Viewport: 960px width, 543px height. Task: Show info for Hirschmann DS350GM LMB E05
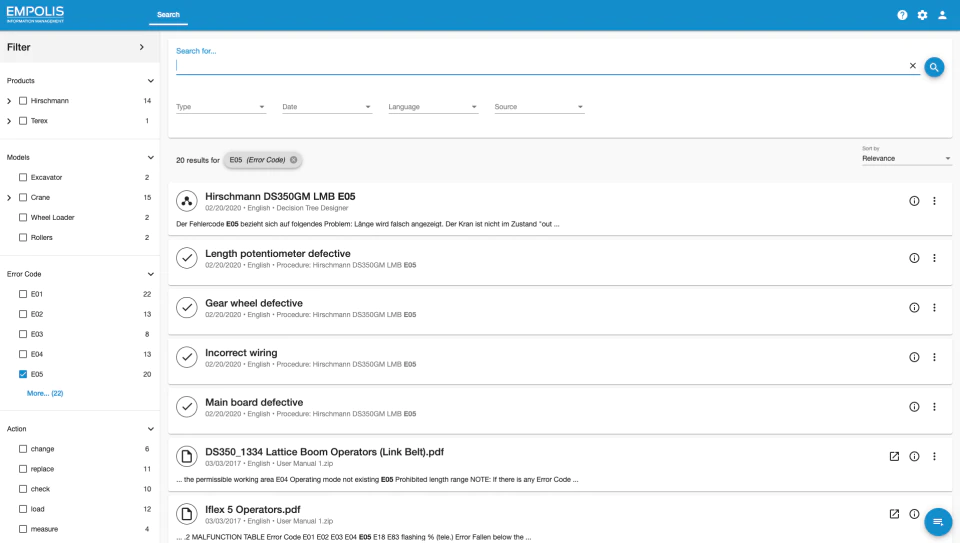[914, 201]
